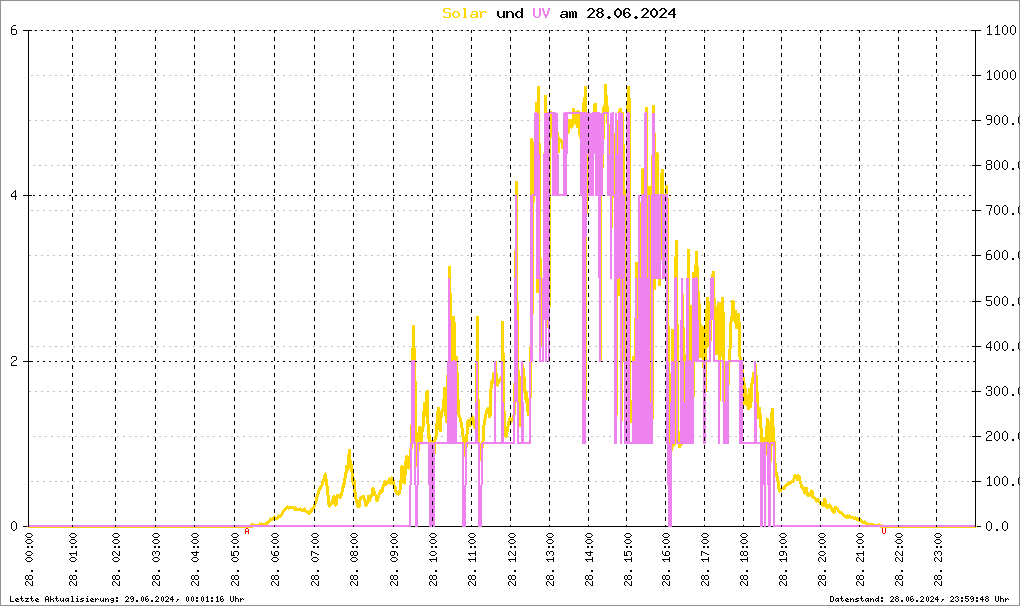Click the time label '28. 15:00'
1020x606 pixels.
pos(628,560)
